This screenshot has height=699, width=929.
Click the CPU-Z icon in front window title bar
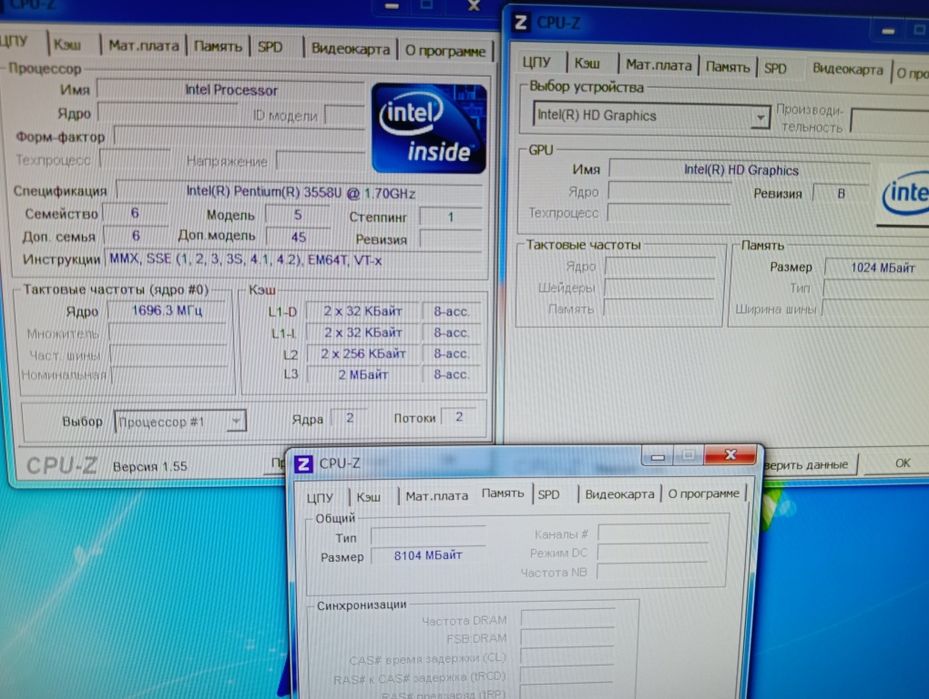point(303,463)
